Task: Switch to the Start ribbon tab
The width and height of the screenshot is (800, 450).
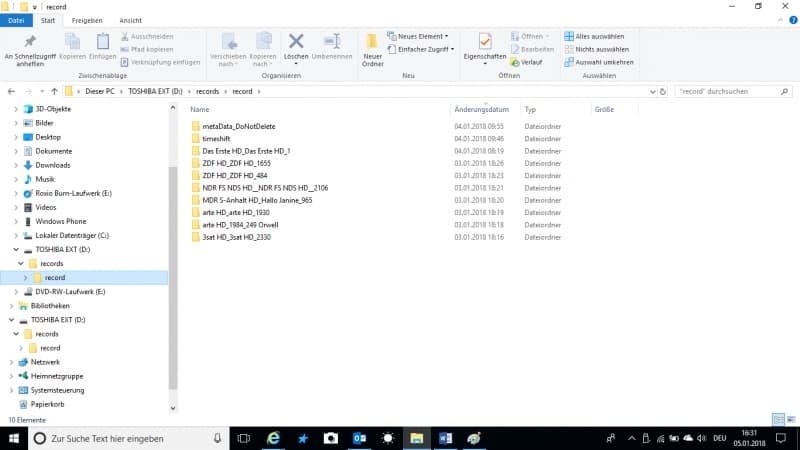Action: pos(48,20)
